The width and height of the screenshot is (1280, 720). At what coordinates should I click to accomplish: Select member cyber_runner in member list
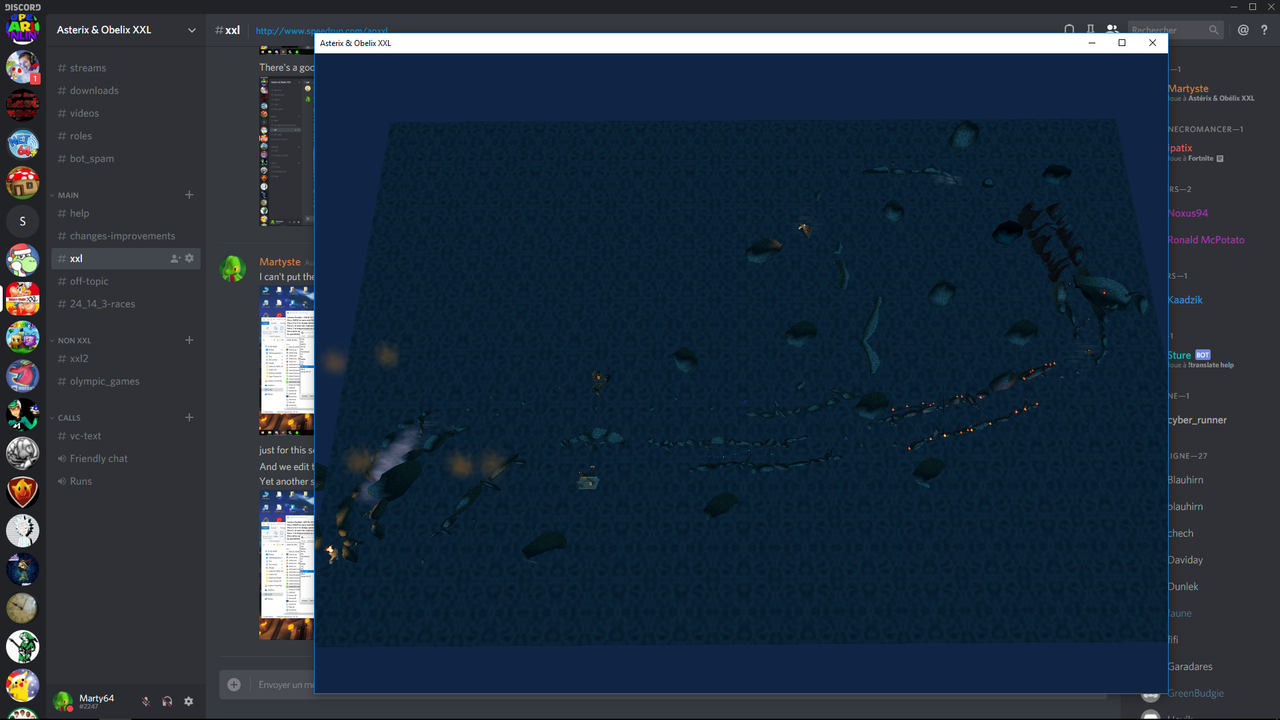click(1197, 420)
